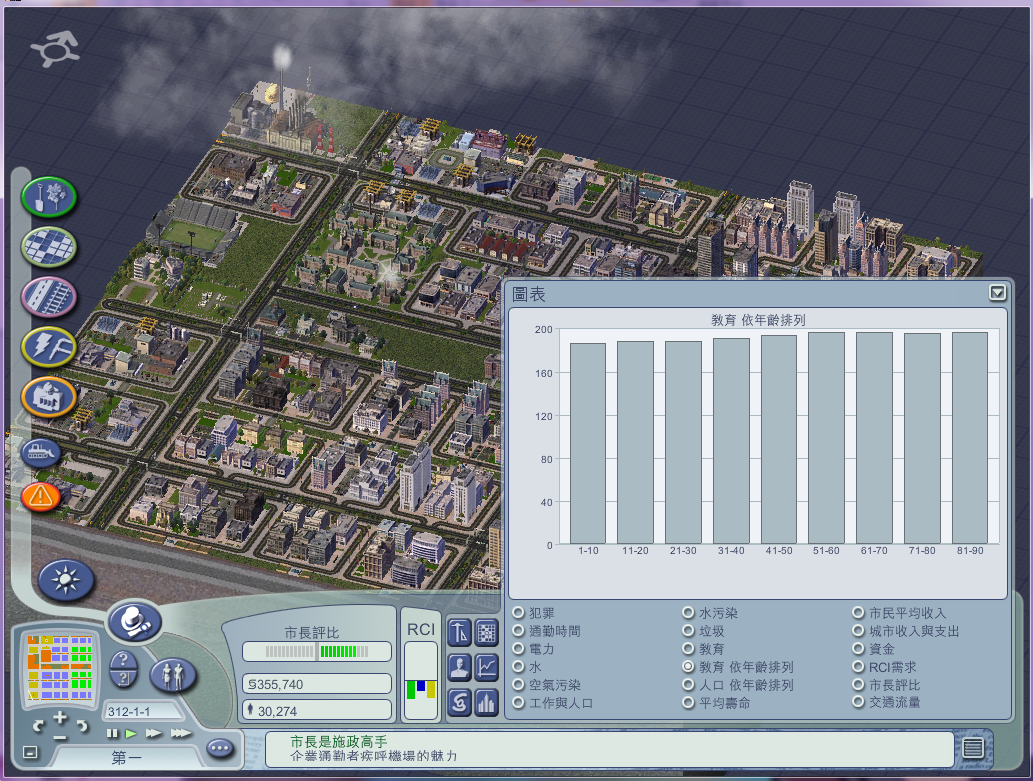The image size is (1033, 781).
Task: Collapse the control panel minimize icon
Action: tap(30, 752)
